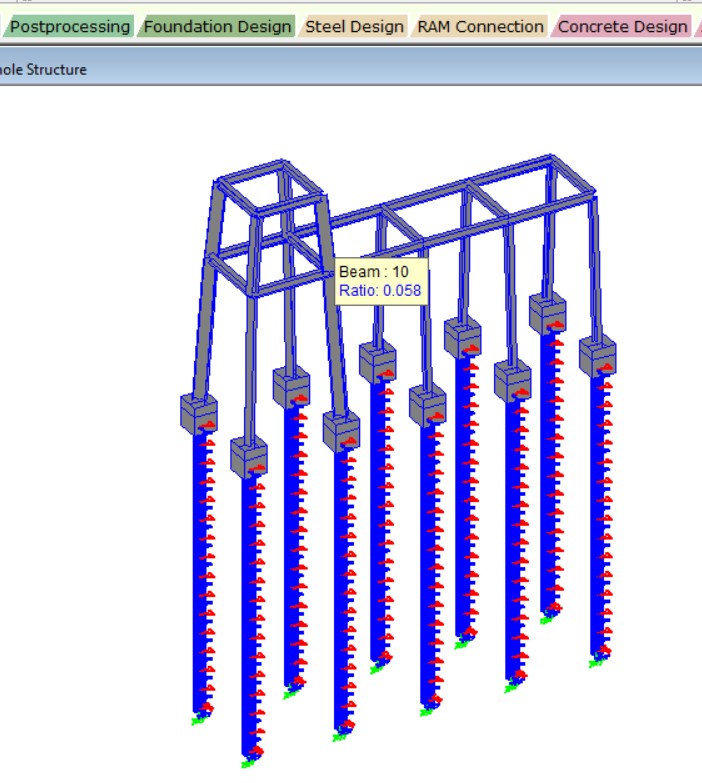Click green support symbol under the rightmost pile
This screenshot has height=783, width=702.
(596, 664)
